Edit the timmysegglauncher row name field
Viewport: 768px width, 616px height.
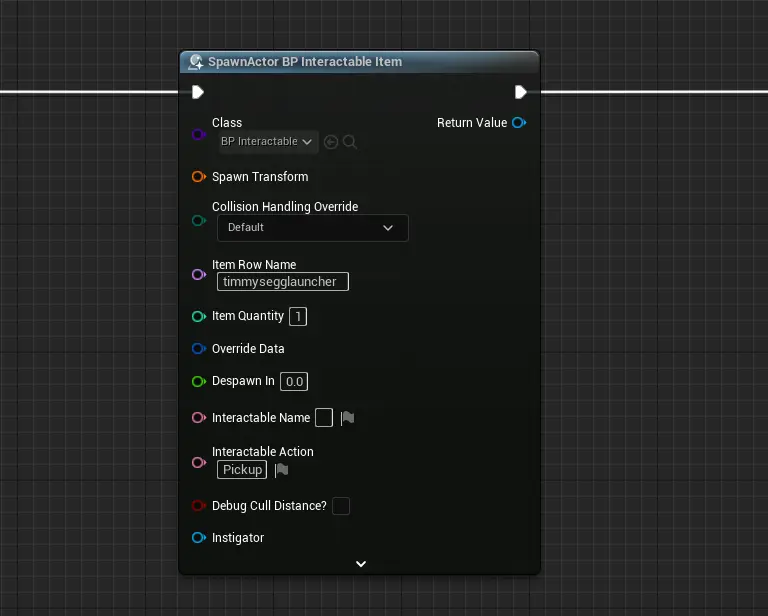[283, 282]
